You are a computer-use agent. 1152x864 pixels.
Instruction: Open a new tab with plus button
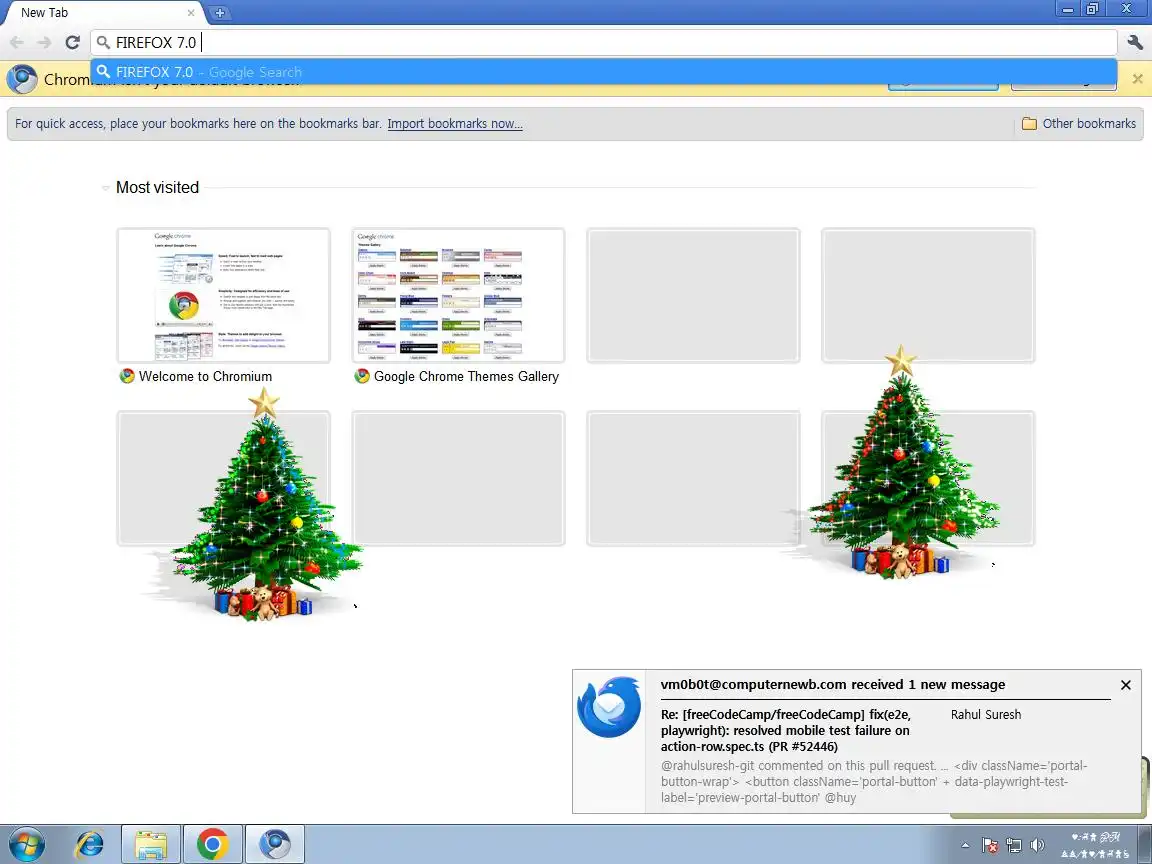(x=219, y=12)
